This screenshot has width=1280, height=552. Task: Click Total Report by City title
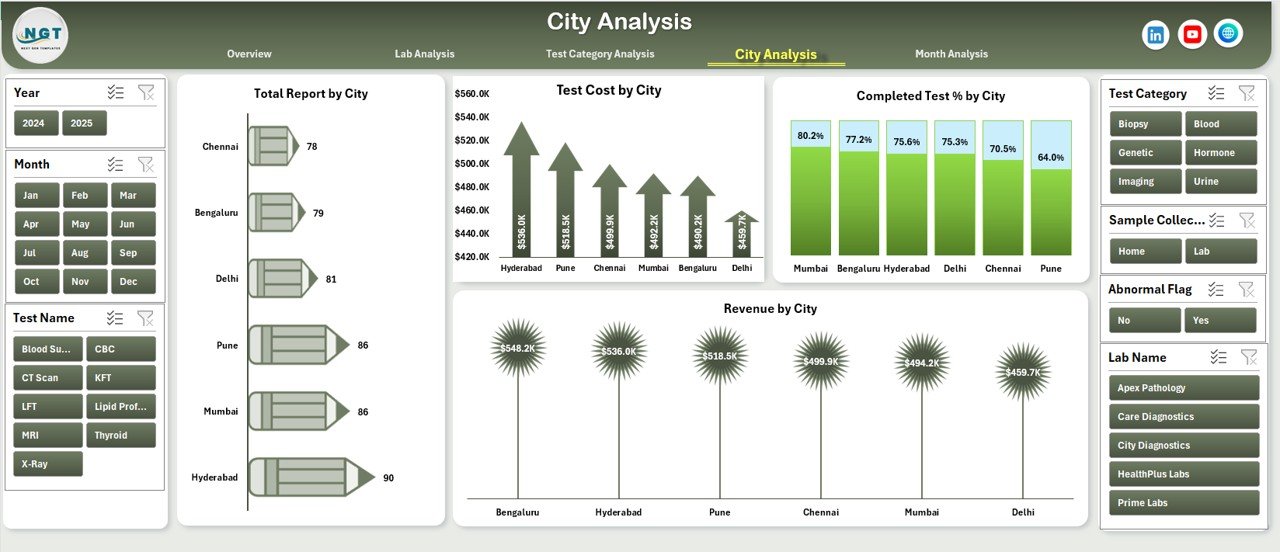pyautogui.click(x=311, y=94)
